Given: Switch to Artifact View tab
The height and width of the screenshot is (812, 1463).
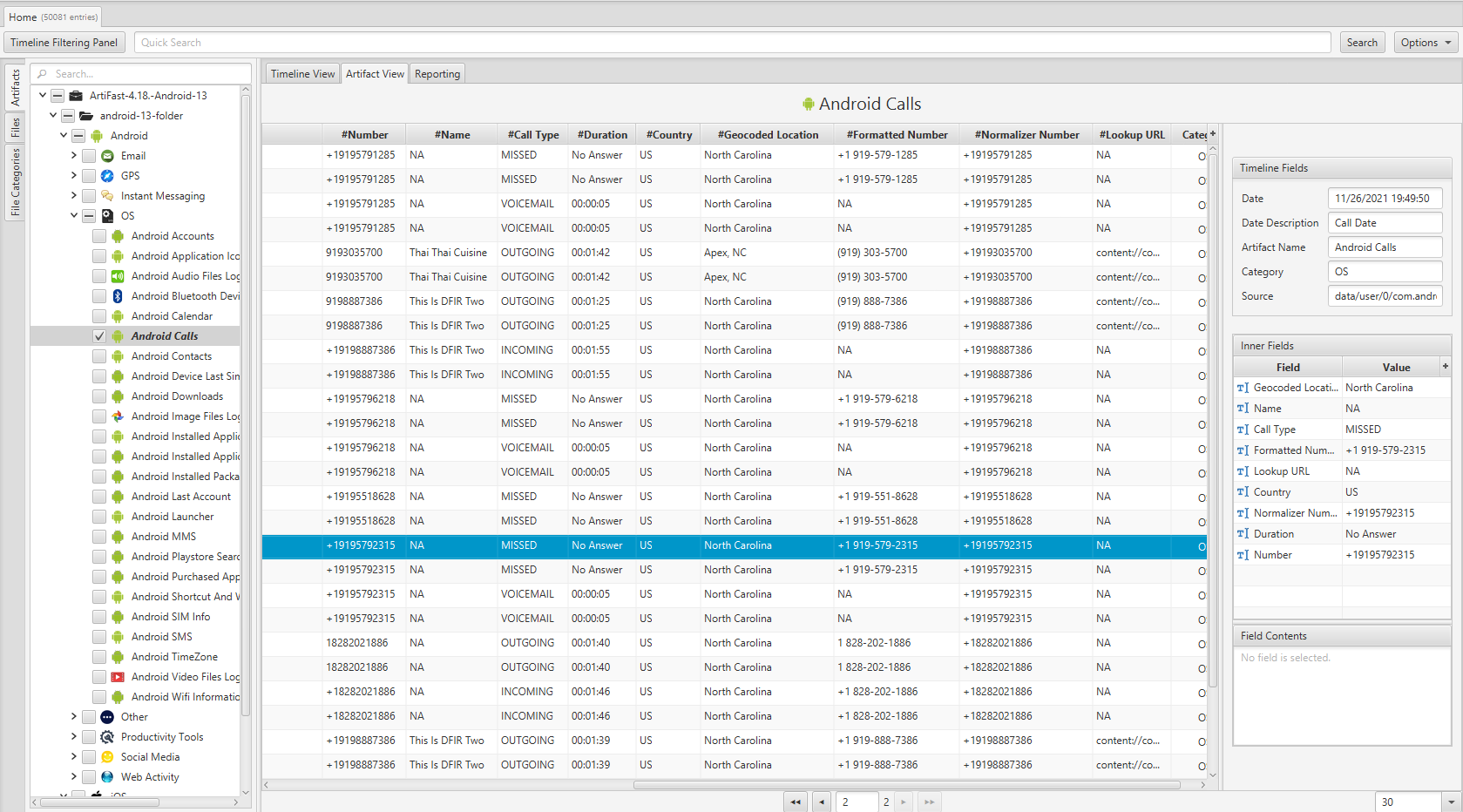Looking at the screenshot, I should 375,74.
